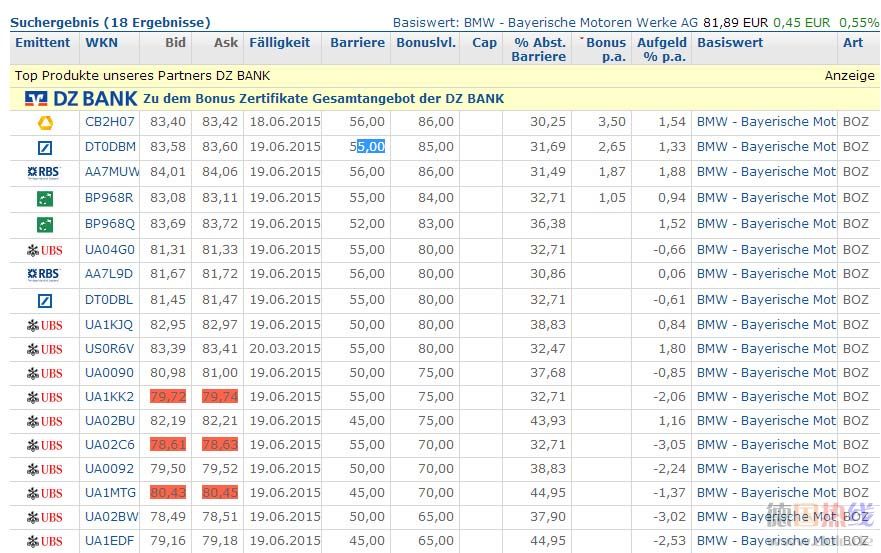Open WKN UA1KK2 certificate link
Screen dimensions: 881x553
coord(109,397)
